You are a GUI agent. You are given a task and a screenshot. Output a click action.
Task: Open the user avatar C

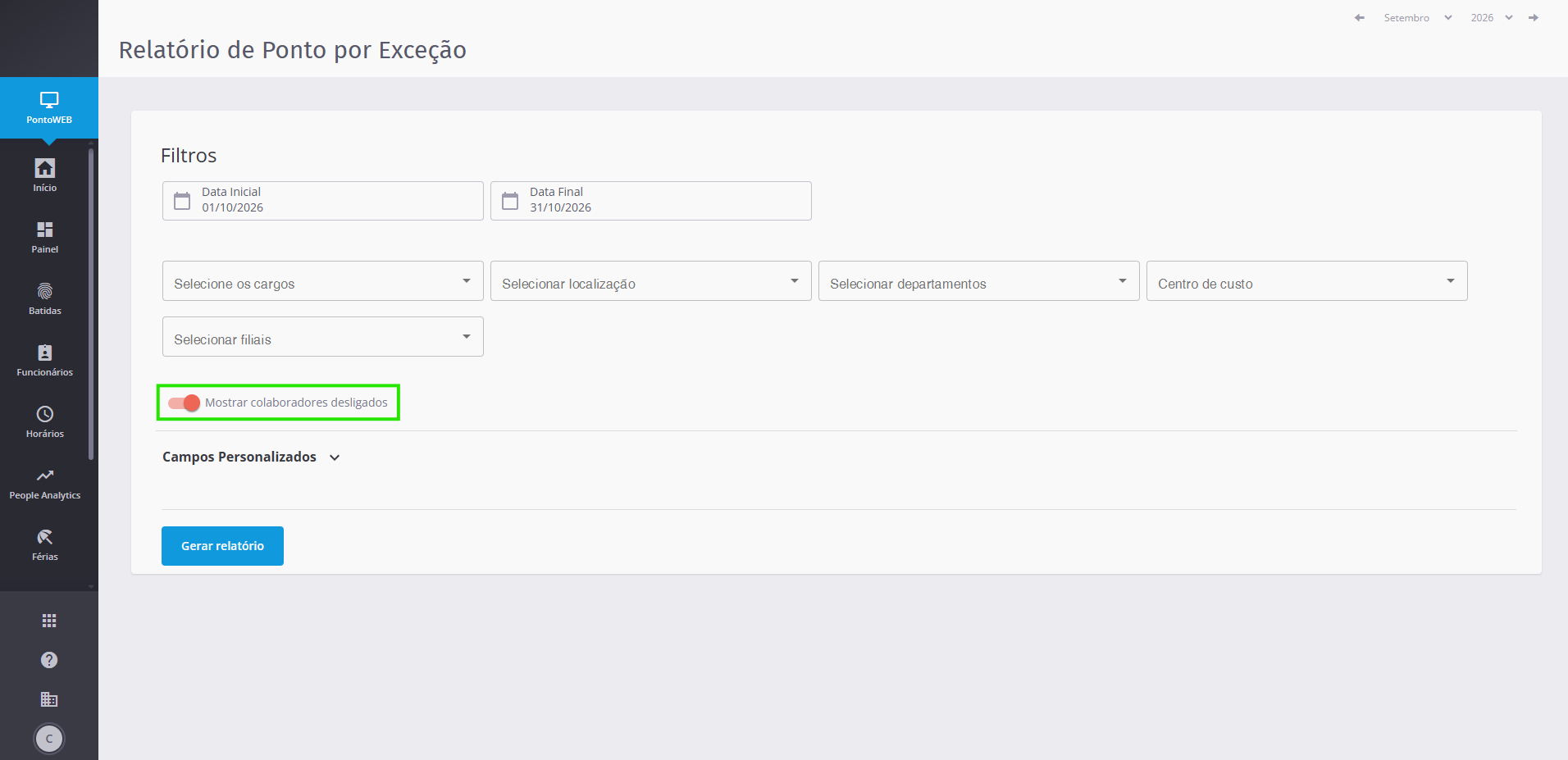tap(49, 739)
